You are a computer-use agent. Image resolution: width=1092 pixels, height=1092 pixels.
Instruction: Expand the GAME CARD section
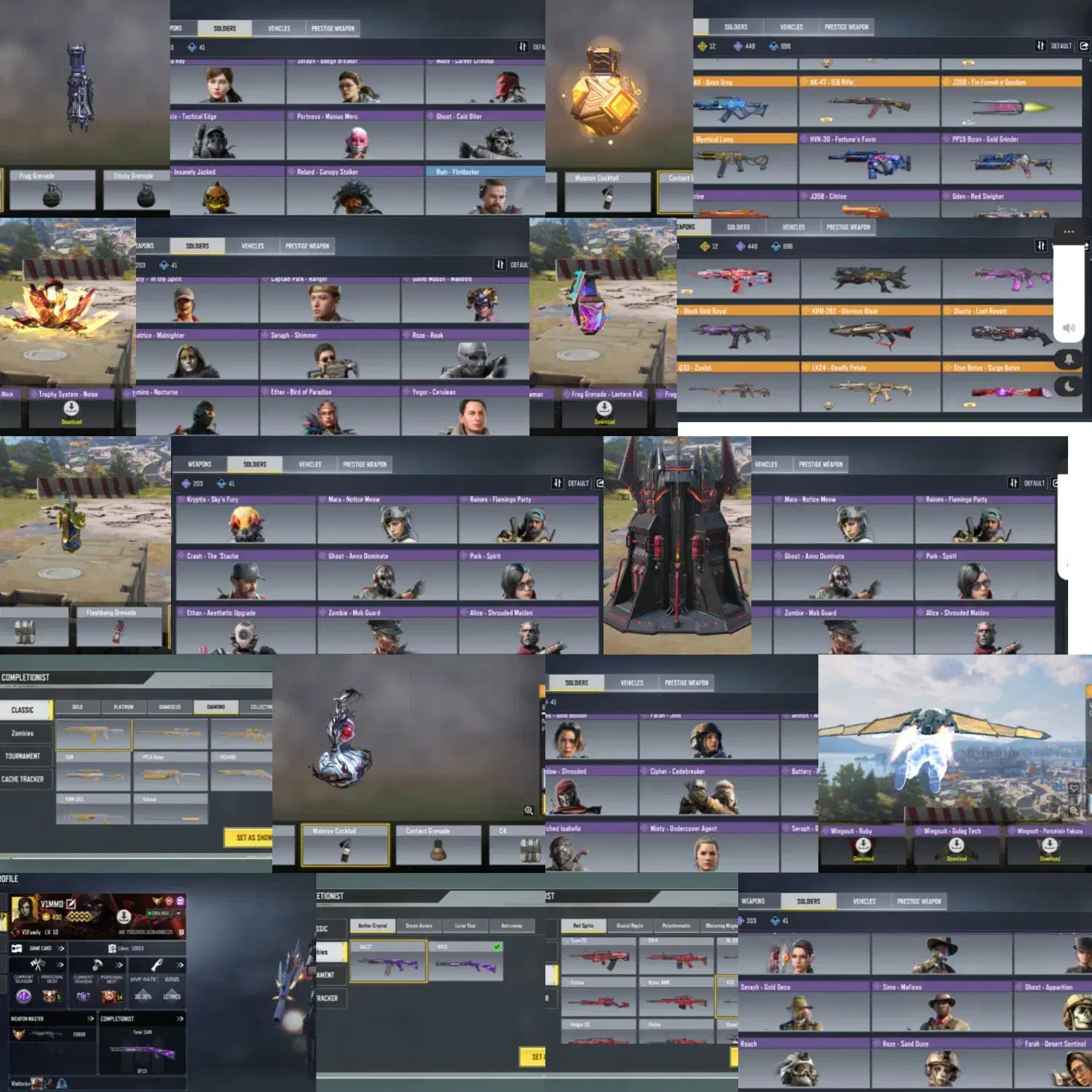click(38, 949)
